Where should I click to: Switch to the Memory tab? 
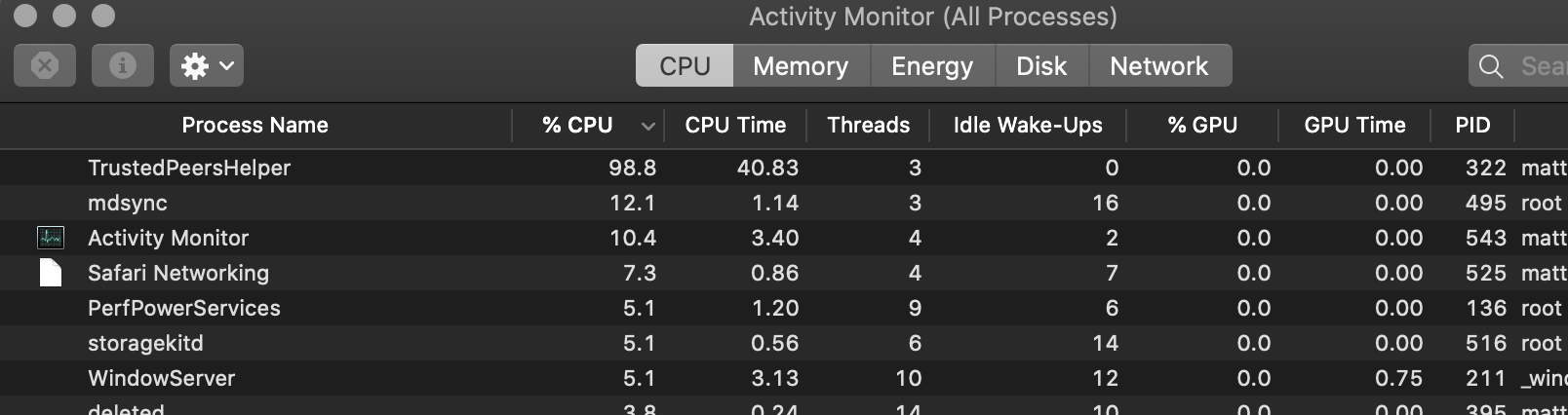801,66
